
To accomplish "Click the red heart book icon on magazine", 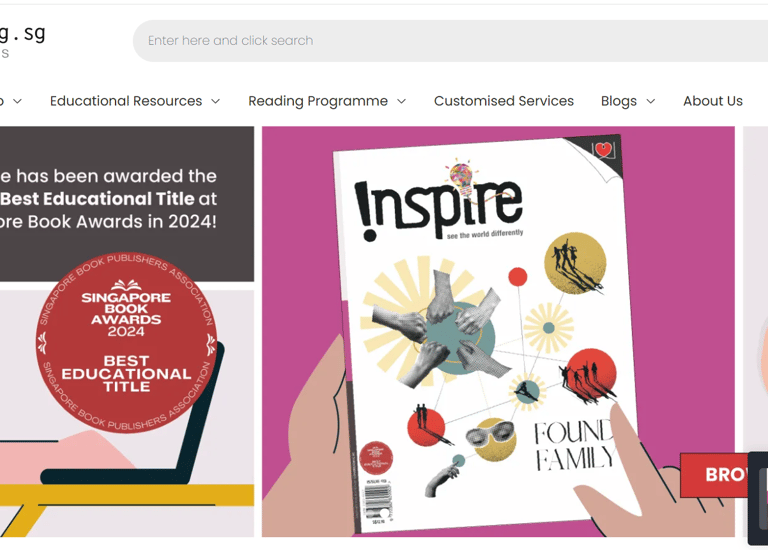I will click(x=603, y=149).
